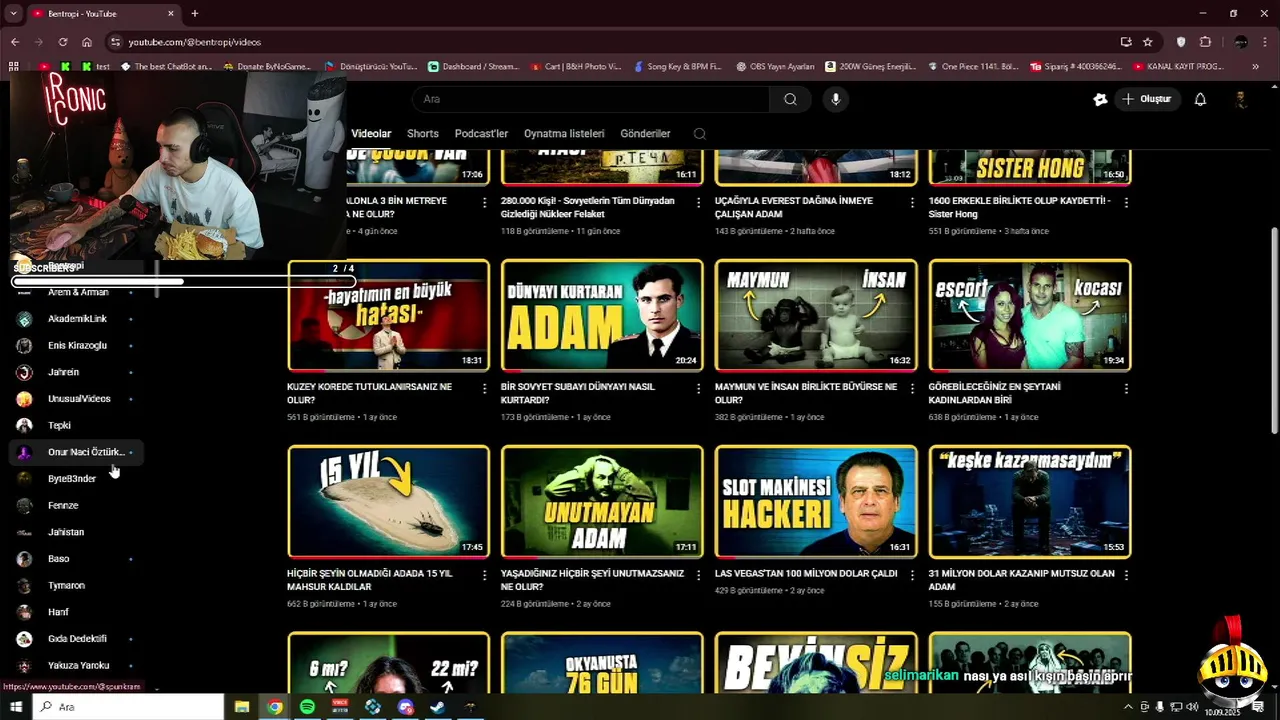
Task: Open more options for 31 MİLYON DOLAR video
Action: pos(1126,575)
